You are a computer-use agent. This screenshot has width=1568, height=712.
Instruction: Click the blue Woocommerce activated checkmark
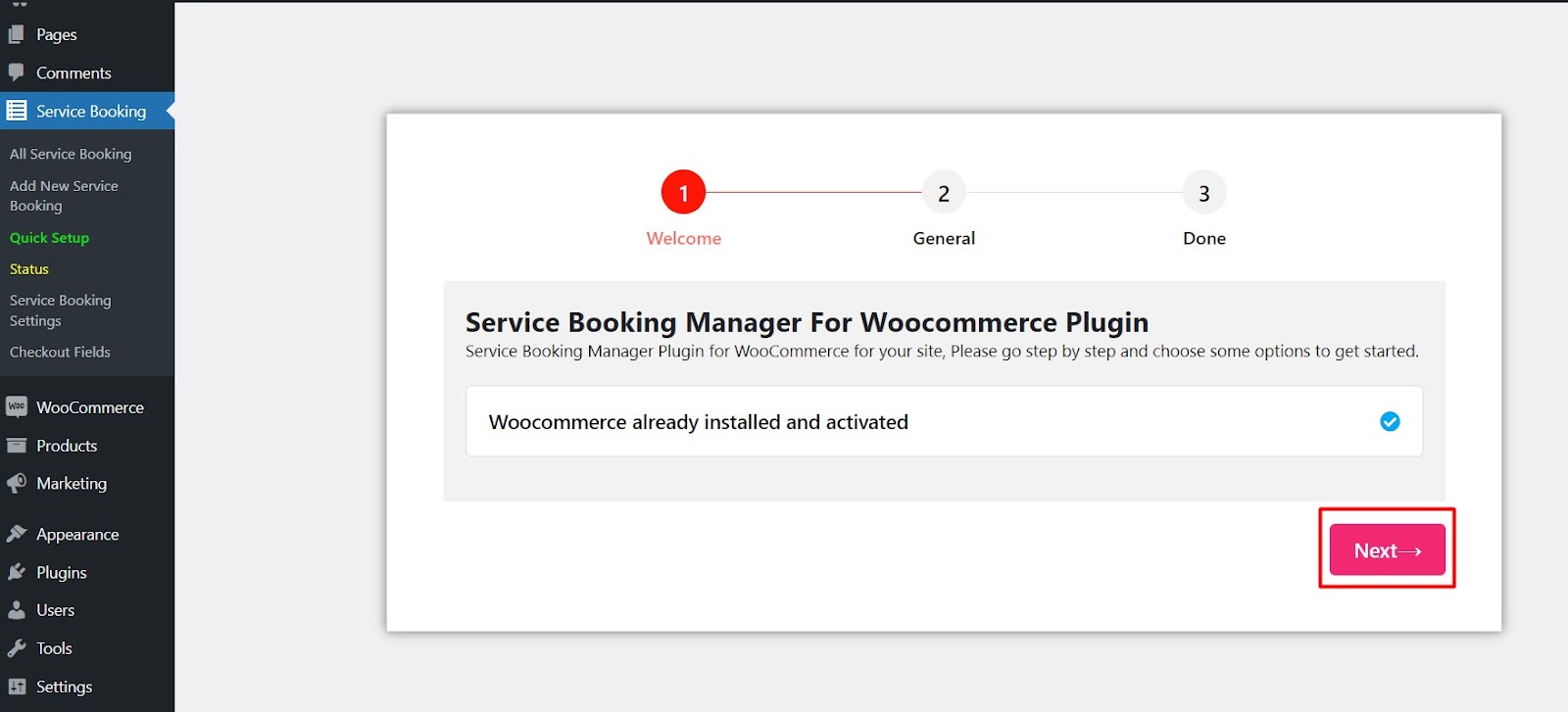coord(1390,421)
